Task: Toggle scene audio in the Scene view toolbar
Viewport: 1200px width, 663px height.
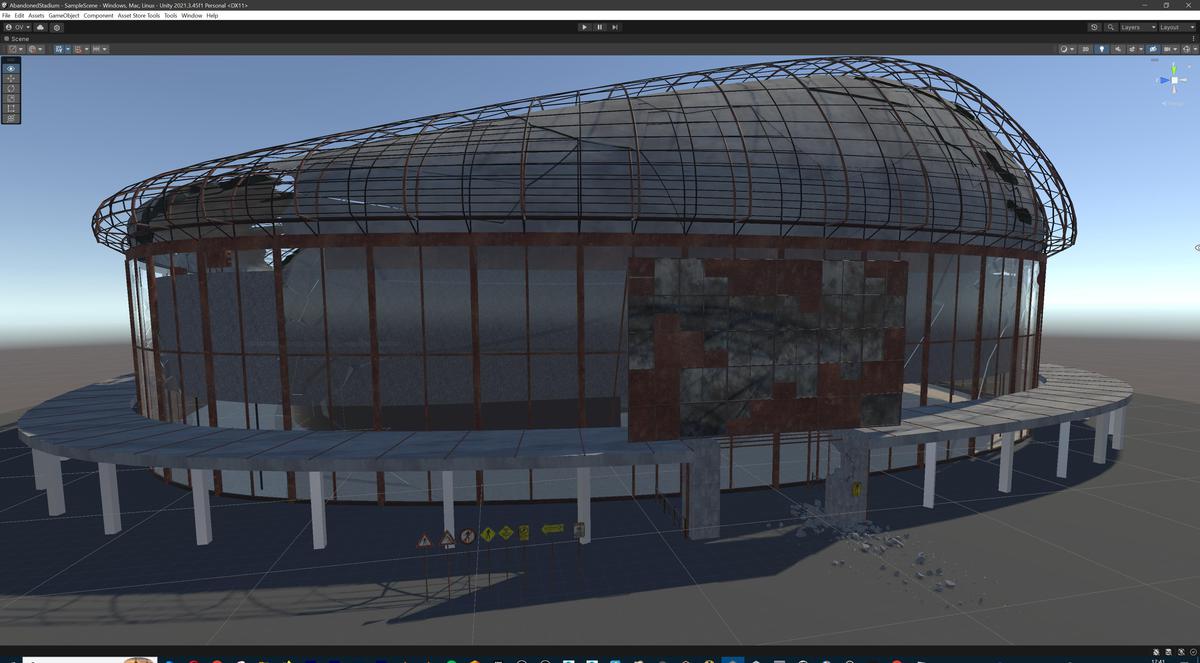Action: click(1118, 48)
